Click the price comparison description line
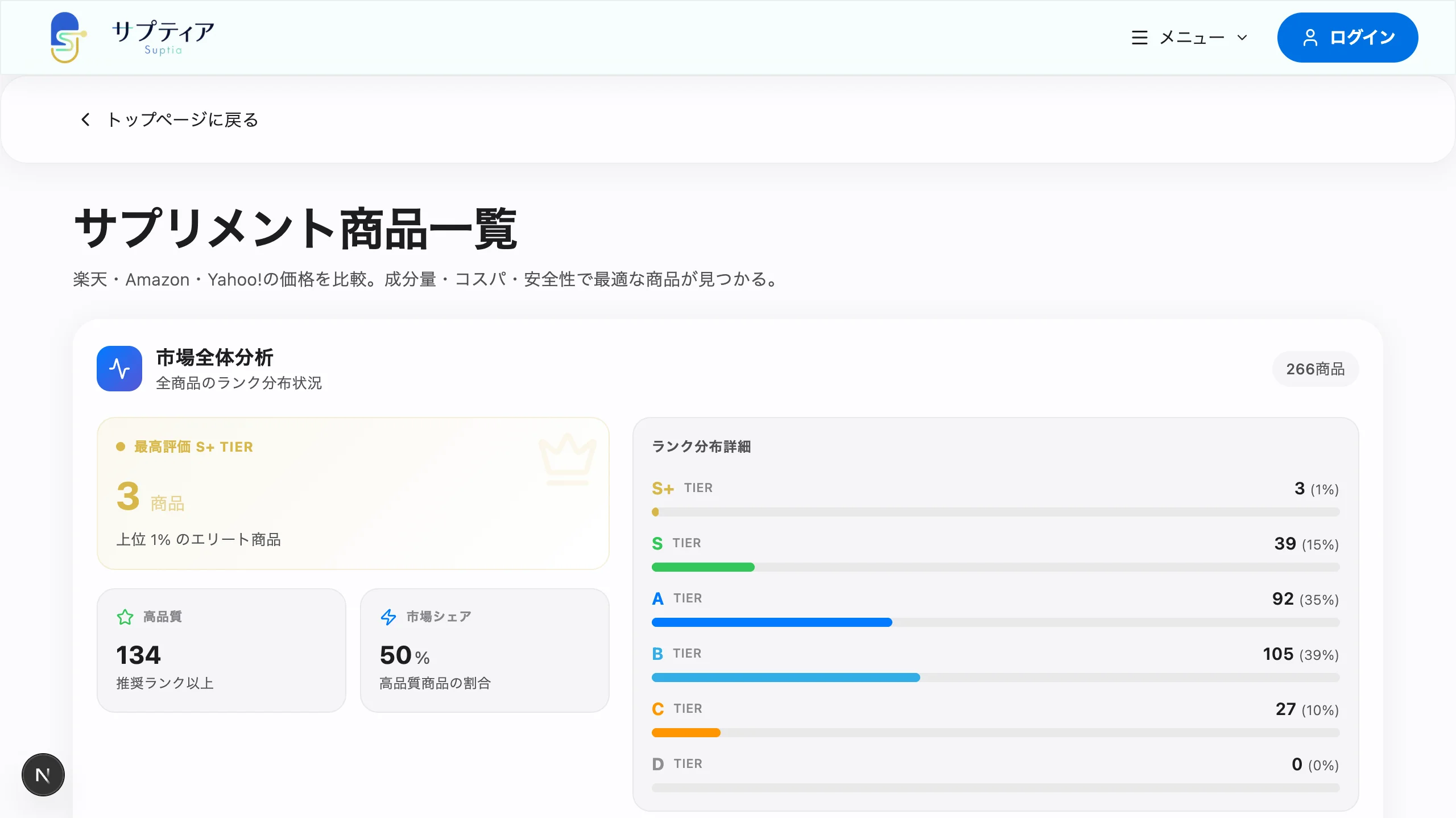Screen dimensions: 1456x818 [x=427, y=279]
